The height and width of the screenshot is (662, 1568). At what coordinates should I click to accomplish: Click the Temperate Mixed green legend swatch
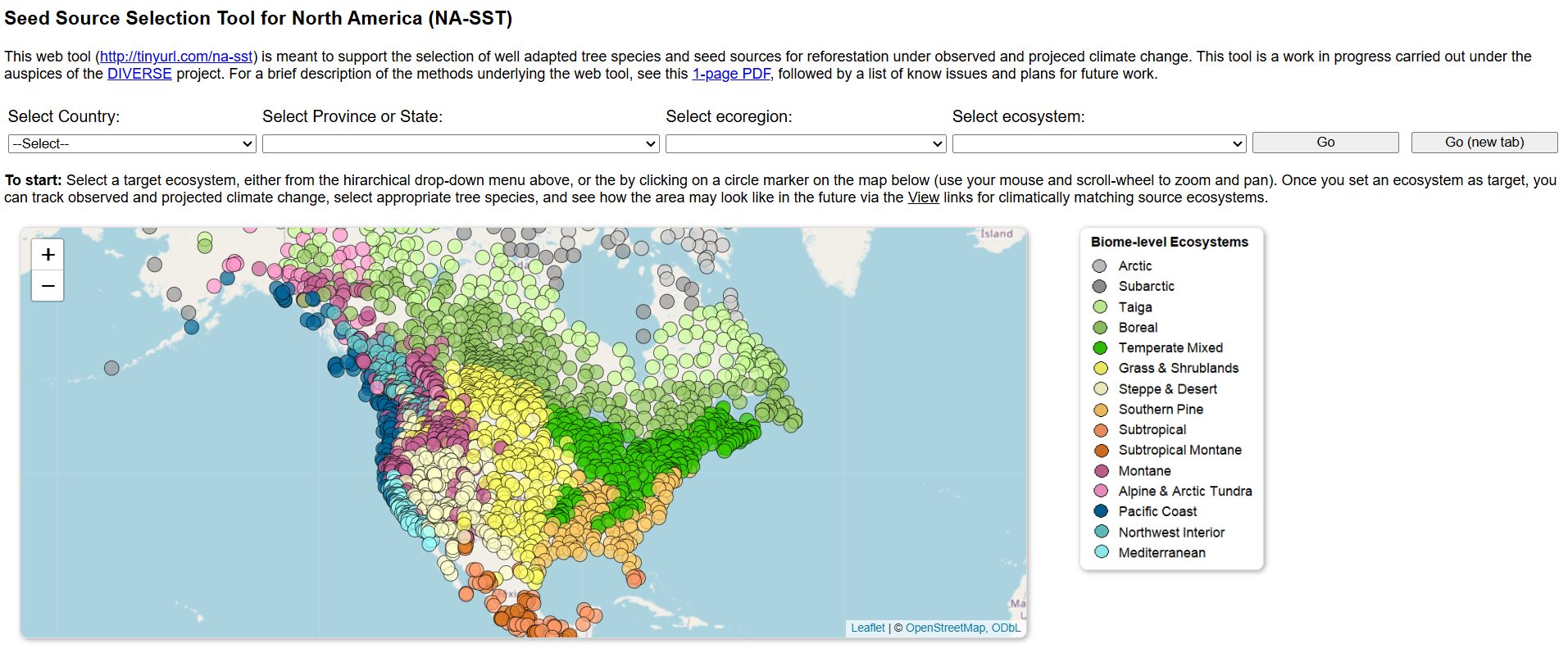pos(1100,348)
